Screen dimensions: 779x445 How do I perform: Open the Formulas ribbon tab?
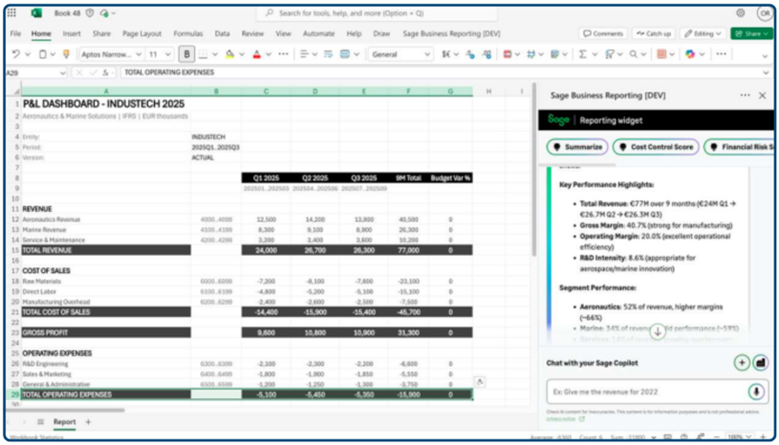coord(187,33)
